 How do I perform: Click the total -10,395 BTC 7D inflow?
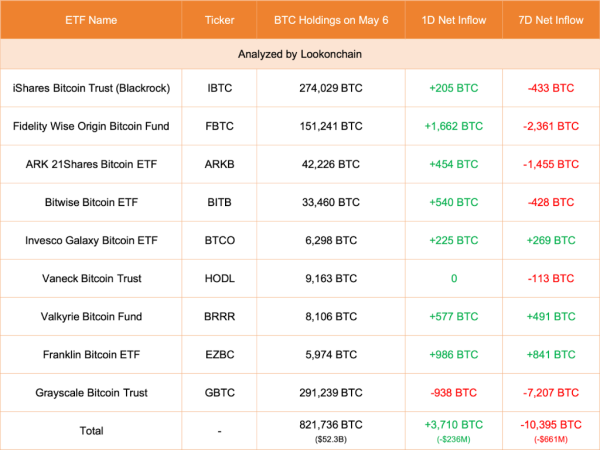(x=551, y=424)
